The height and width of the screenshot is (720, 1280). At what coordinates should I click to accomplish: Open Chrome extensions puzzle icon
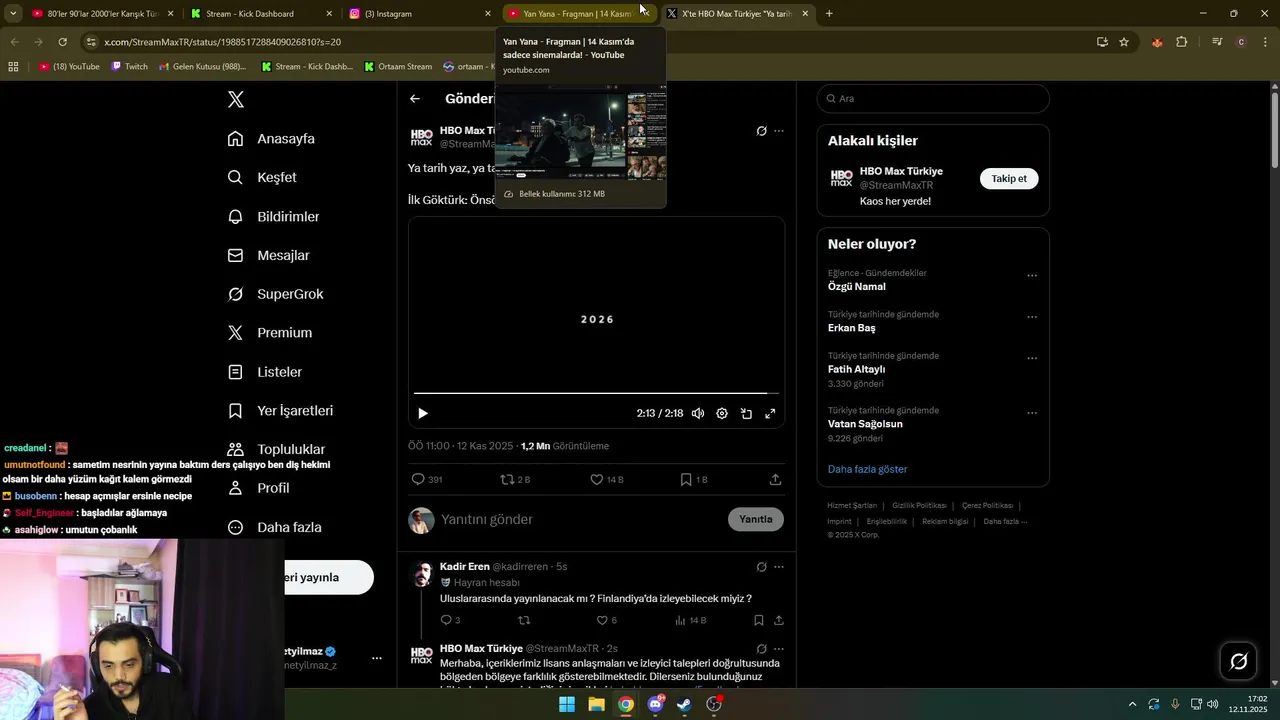[x=1182, y=42]
